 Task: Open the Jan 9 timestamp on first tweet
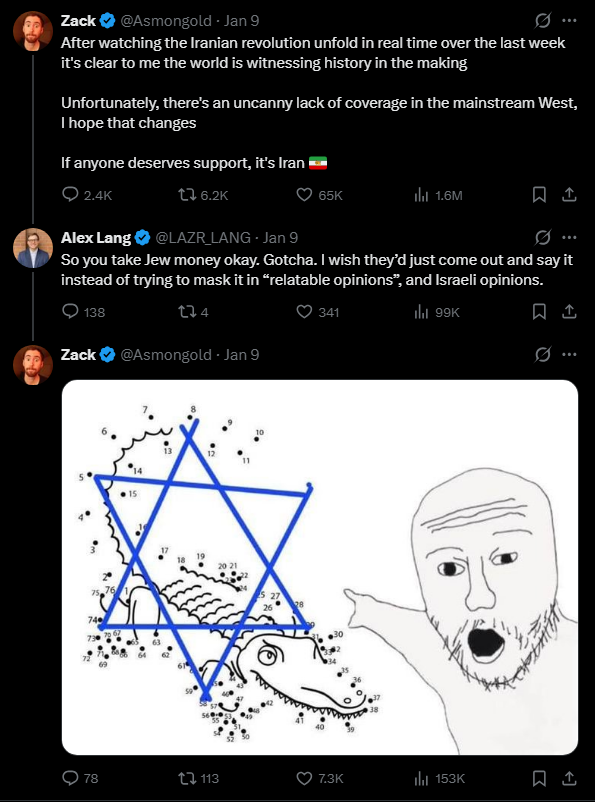point(241,21)
